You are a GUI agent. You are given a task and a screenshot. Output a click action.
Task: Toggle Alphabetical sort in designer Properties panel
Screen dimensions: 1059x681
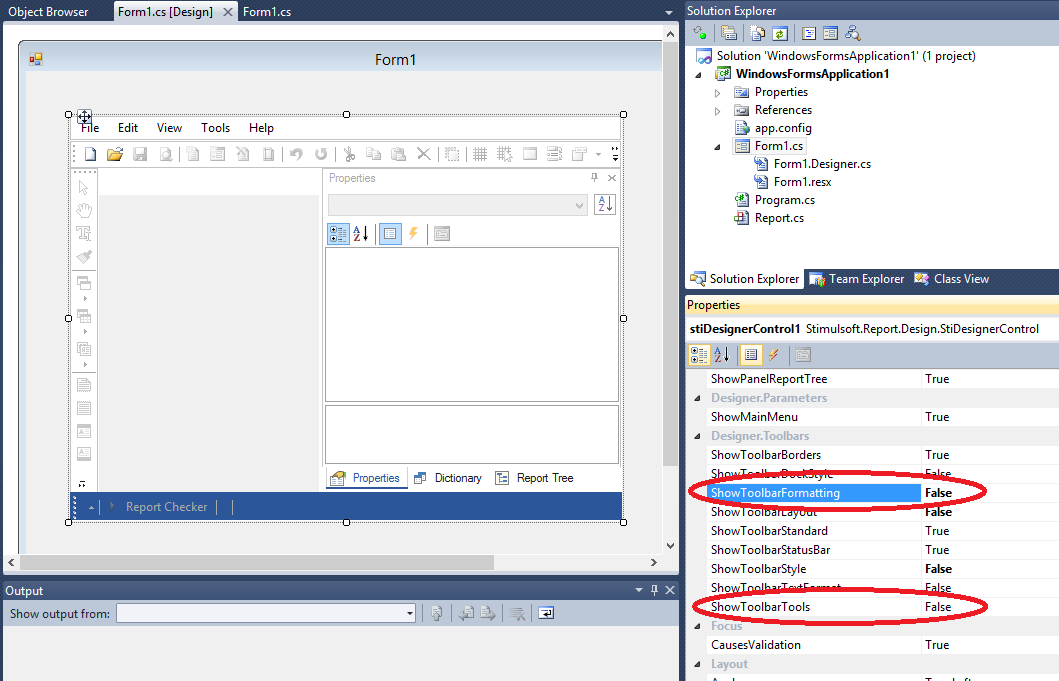pos(361,234)
